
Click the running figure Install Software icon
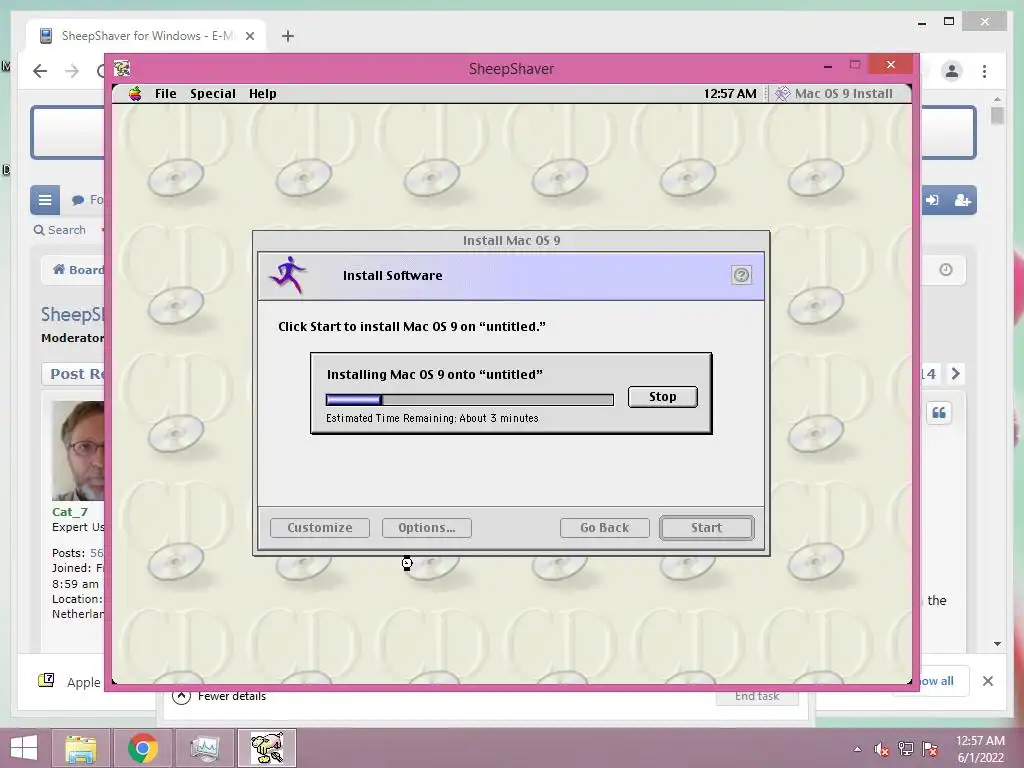pos(288,275)
